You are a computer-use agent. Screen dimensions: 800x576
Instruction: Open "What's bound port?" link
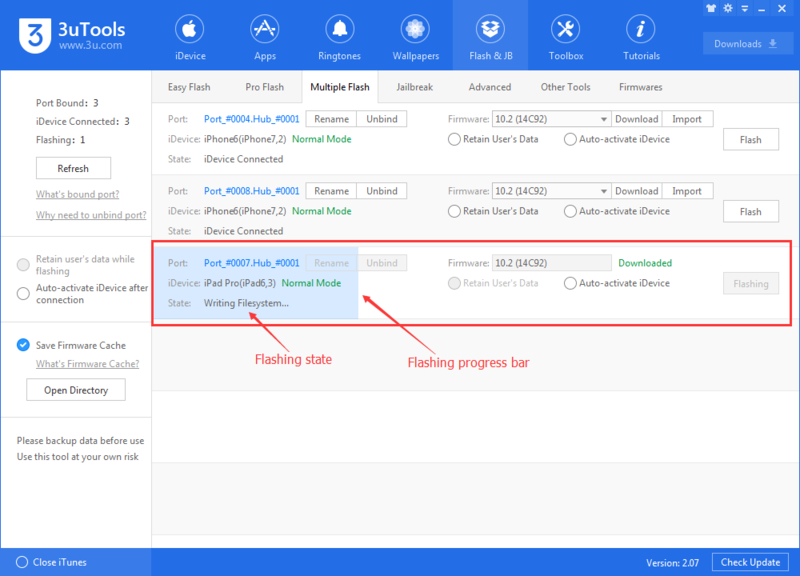tap(78, 194)
